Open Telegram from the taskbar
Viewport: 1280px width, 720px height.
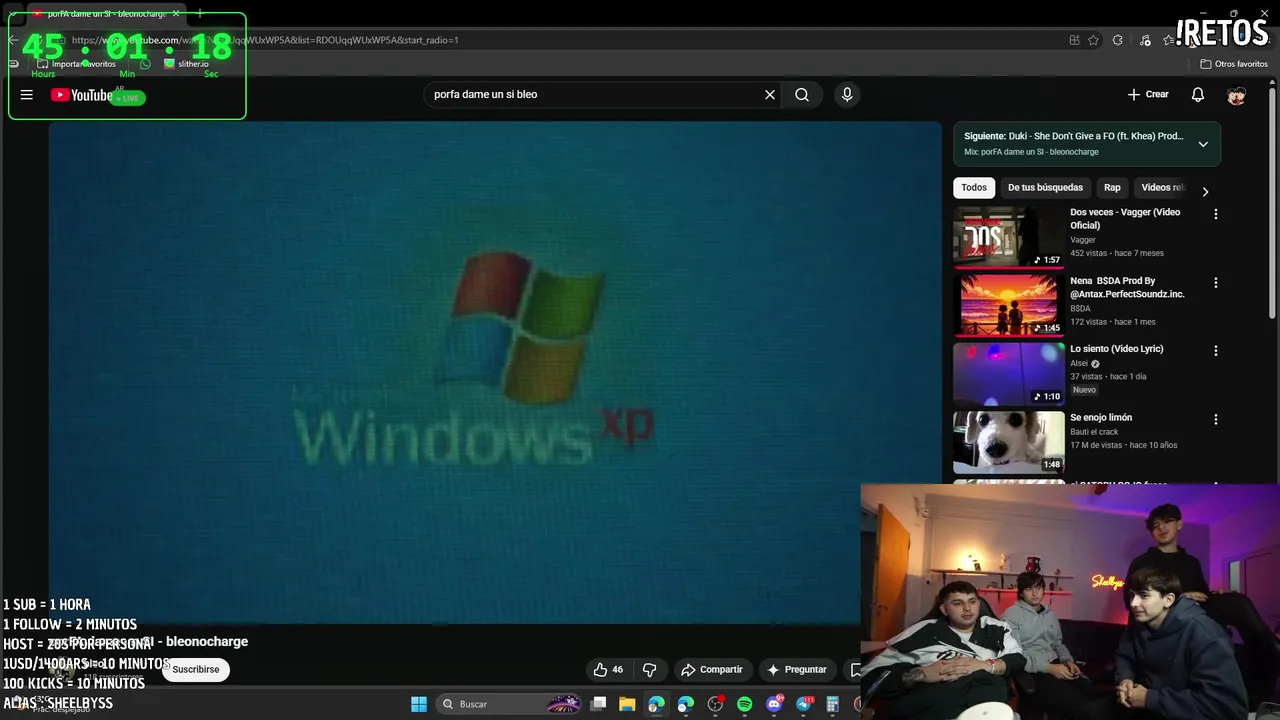coord(804,704)
